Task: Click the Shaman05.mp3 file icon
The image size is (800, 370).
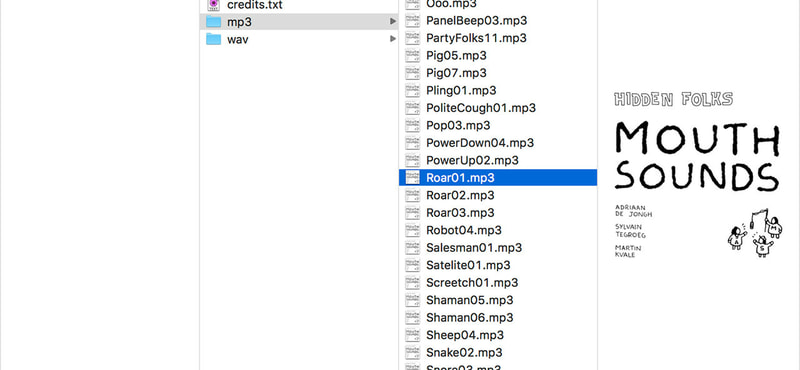Action: 412,300
